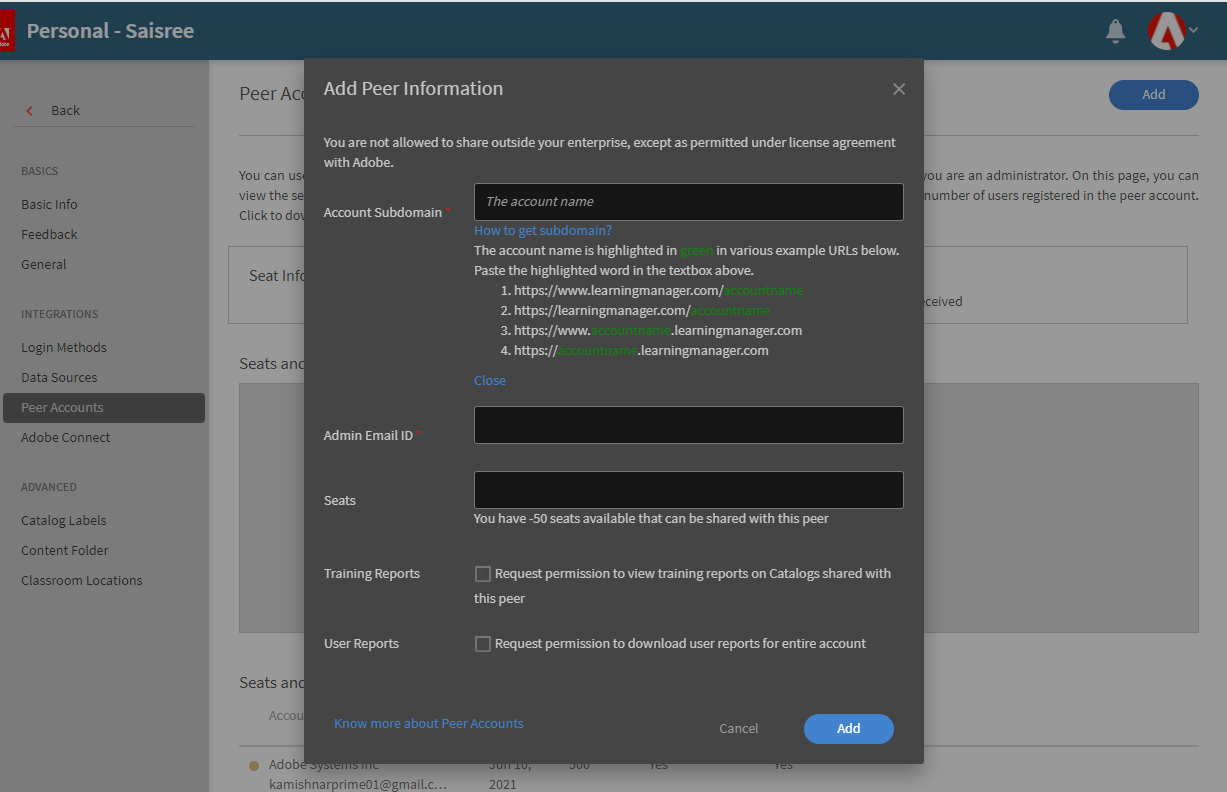Open the user profile avatar menu
1227x792 pixels.
click(x=1167, y=31)
